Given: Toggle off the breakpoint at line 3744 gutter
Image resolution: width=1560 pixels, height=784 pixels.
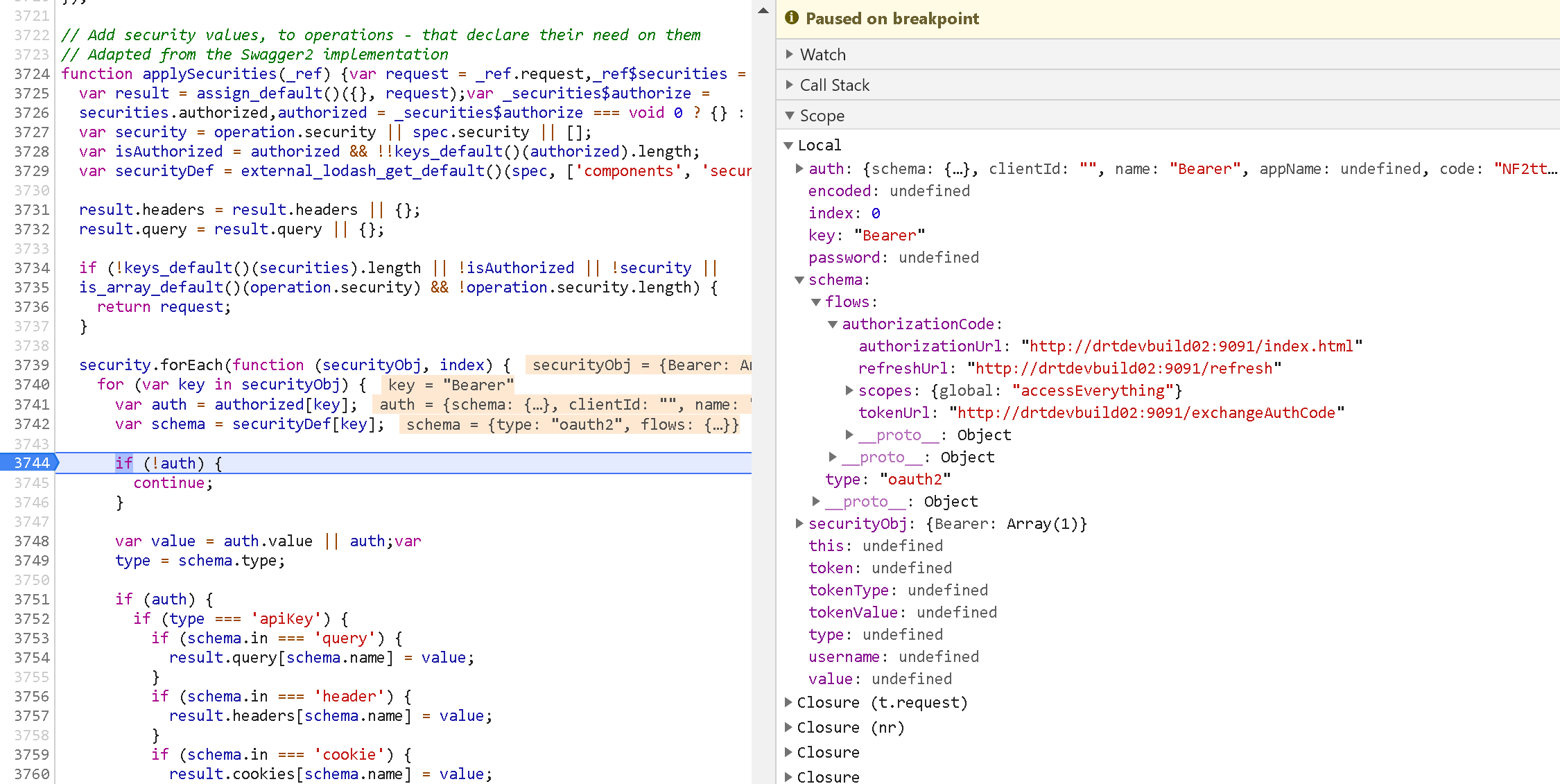Looking at the screenshot, I should pos(31,462).
